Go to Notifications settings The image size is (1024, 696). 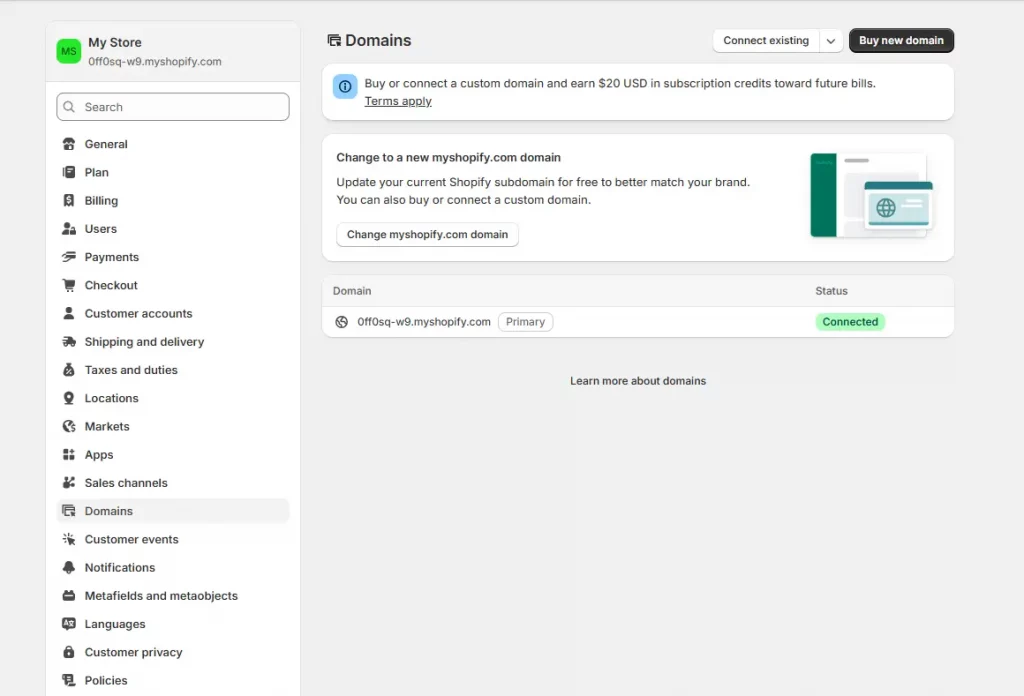(173, 567)
